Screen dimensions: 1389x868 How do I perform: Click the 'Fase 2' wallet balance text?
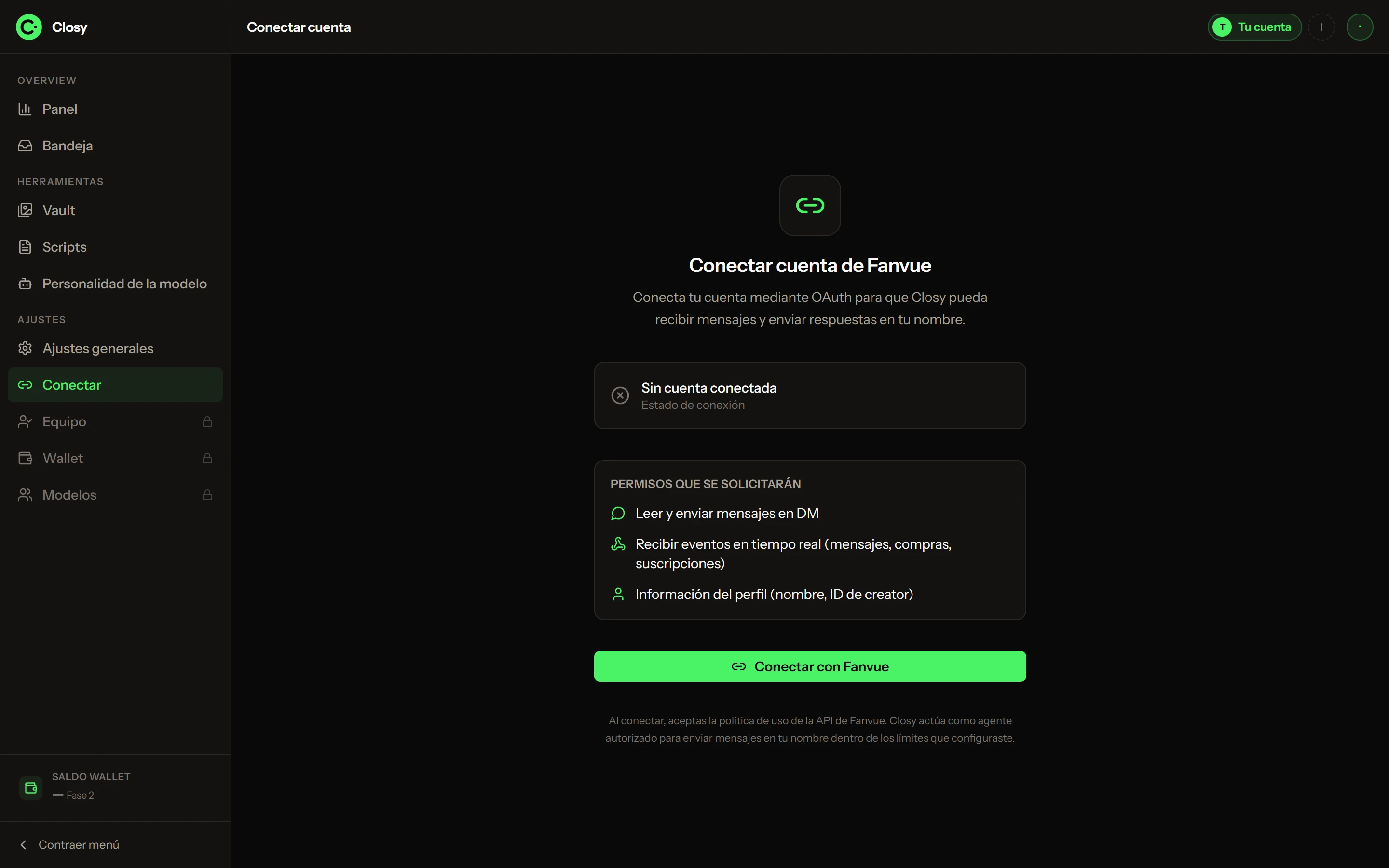(x=80, y=795)
